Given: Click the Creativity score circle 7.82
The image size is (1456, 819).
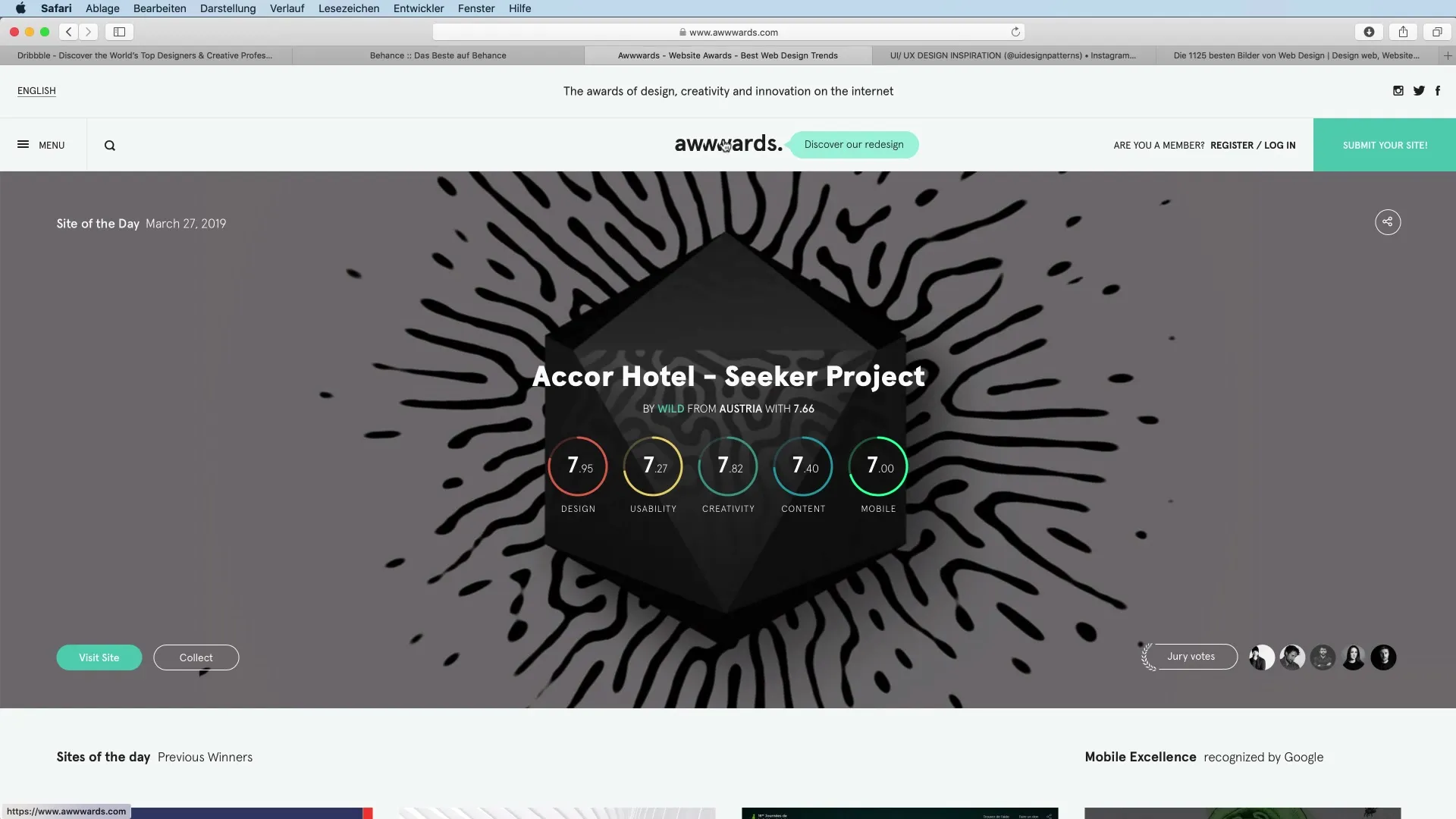Looking at the screenshot, I should [x=728, y=466].
